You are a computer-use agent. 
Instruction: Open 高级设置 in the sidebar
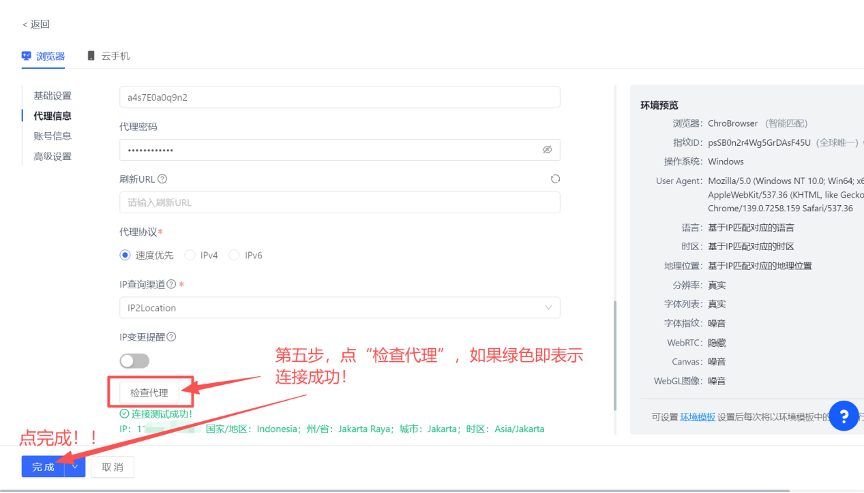[x=52, y=156]
